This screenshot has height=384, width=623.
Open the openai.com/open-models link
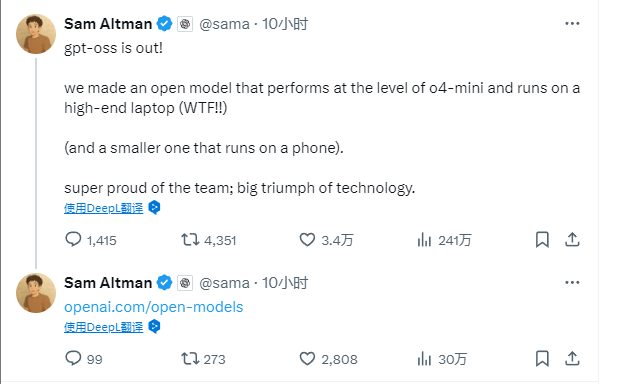click(x=153, y=307)
